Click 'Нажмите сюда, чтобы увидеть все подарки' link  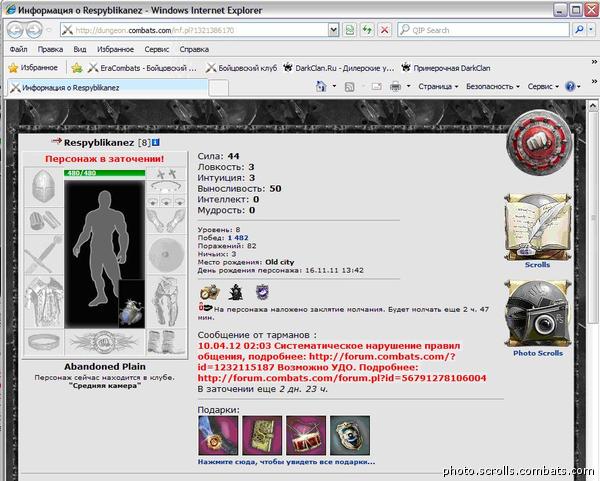click(x=286, y=462)
